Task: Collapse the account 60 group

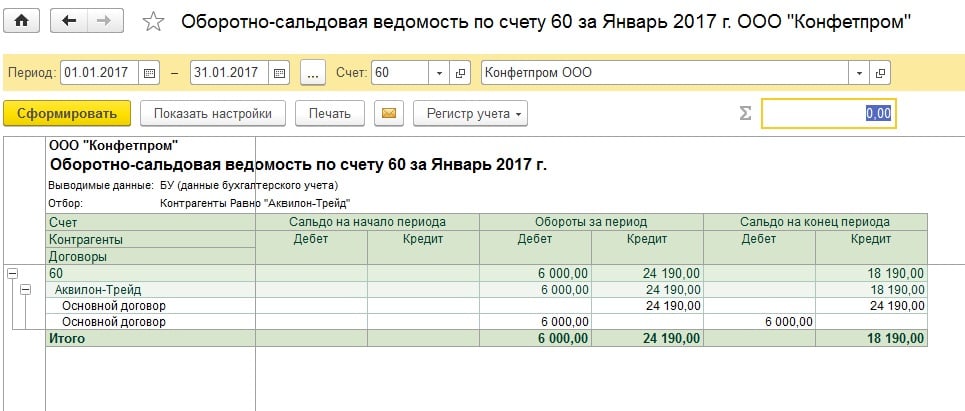Action: pos(10,273)
